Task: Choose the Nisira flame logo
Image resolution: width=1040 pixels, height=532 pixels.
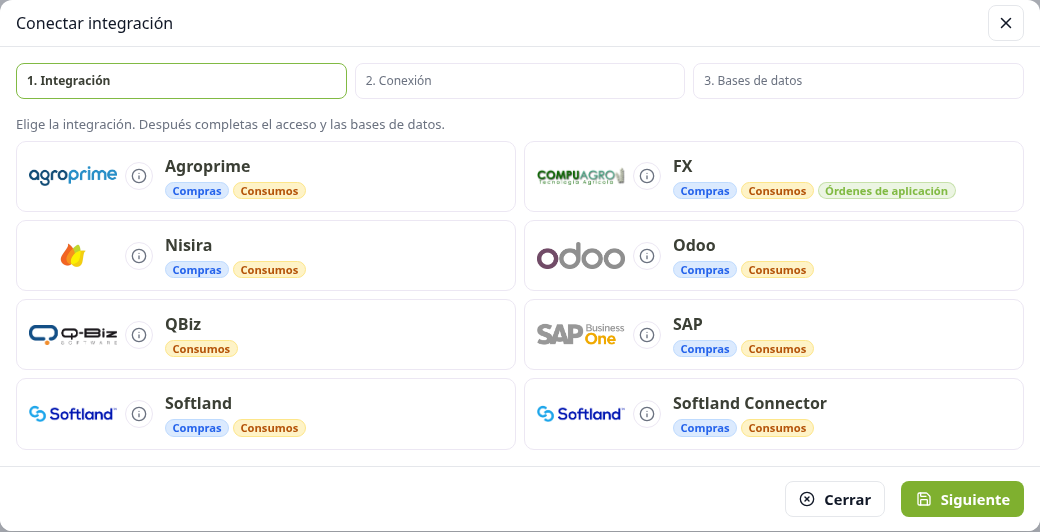Action: coord(73,255)
